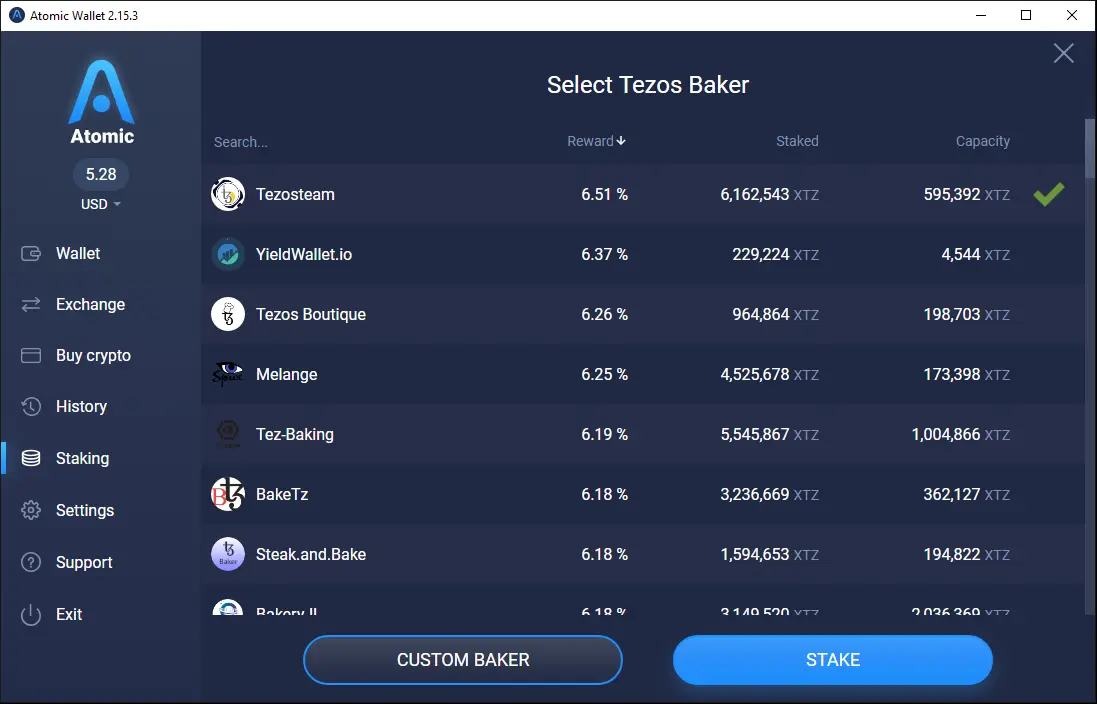The width and height of the screenshot is (1097, 704).
Task: Sort bakers by Reward column
Action: click(x=596, y=141)
